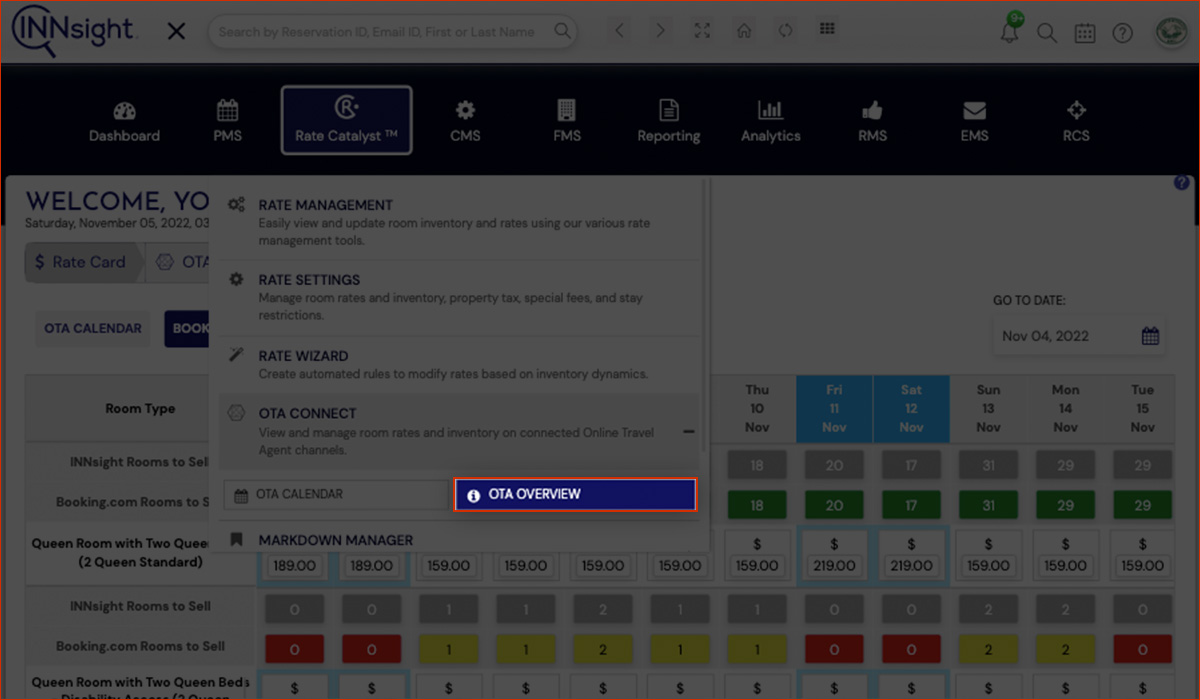
Task: Switch to Rate Card tab
Action: point(80,262)
